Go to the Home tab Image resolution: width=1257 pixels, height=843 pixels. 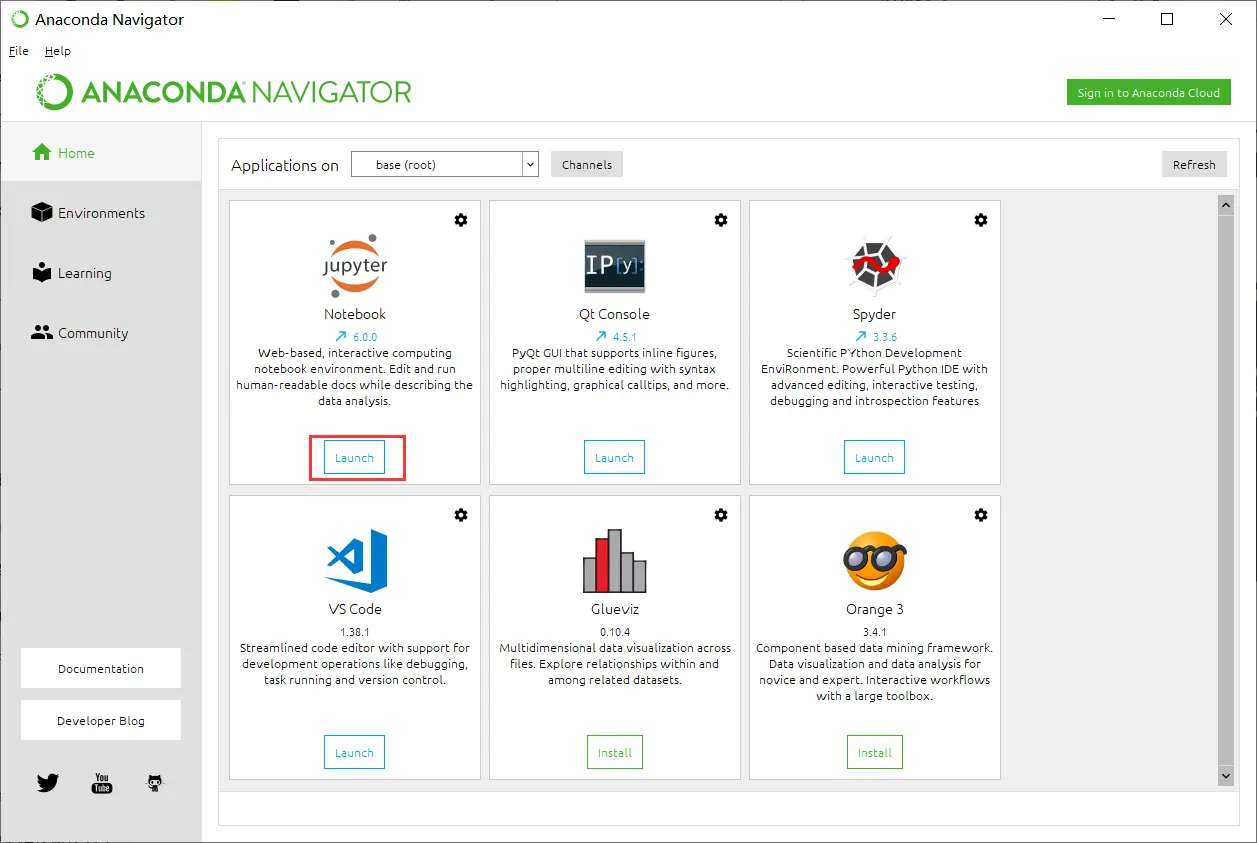(x=101, y=153)
